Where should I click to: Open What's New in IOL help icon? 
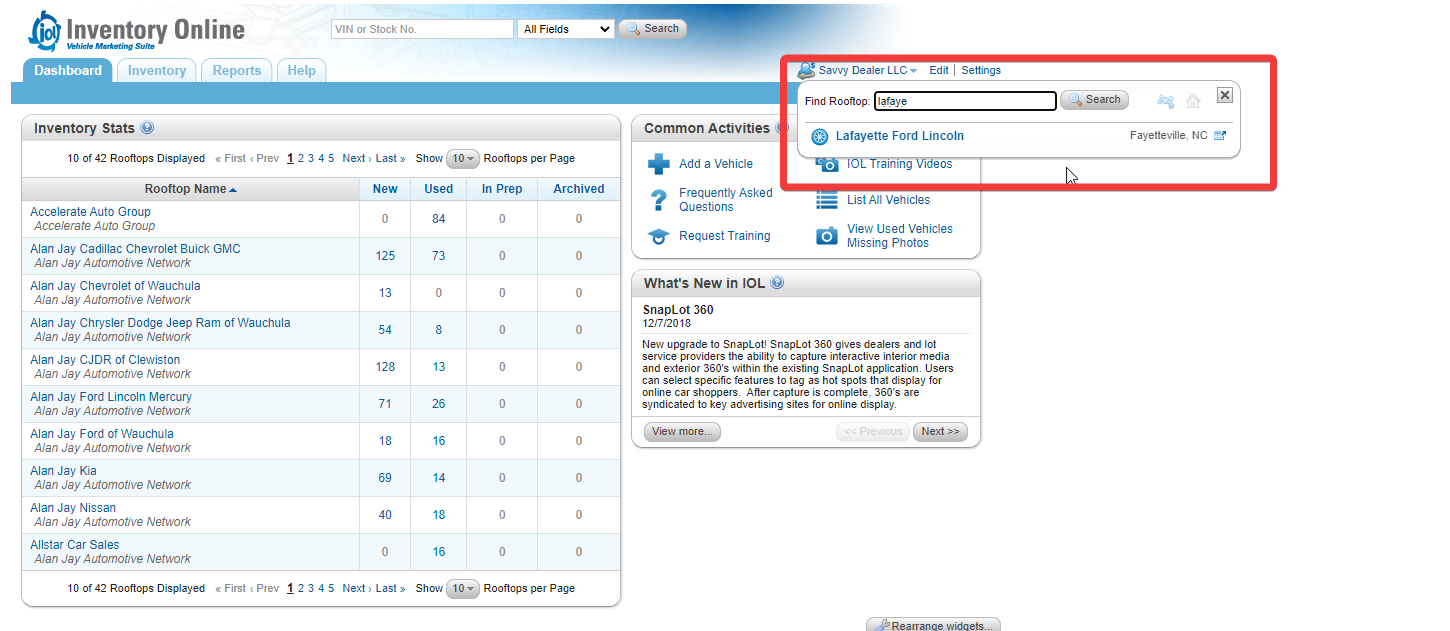pos(777,283)
